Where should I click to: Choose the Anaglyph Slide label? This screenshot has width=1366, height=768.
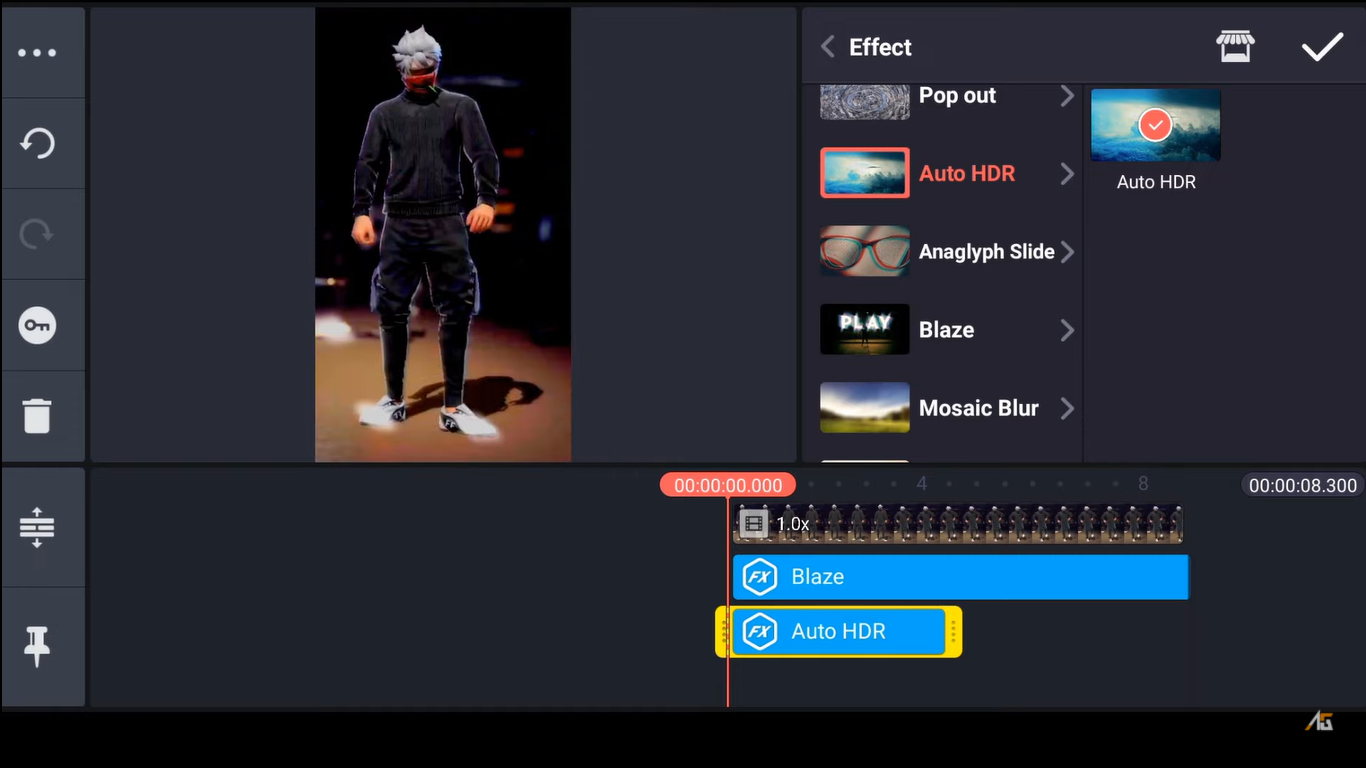[x=987, y=252]
